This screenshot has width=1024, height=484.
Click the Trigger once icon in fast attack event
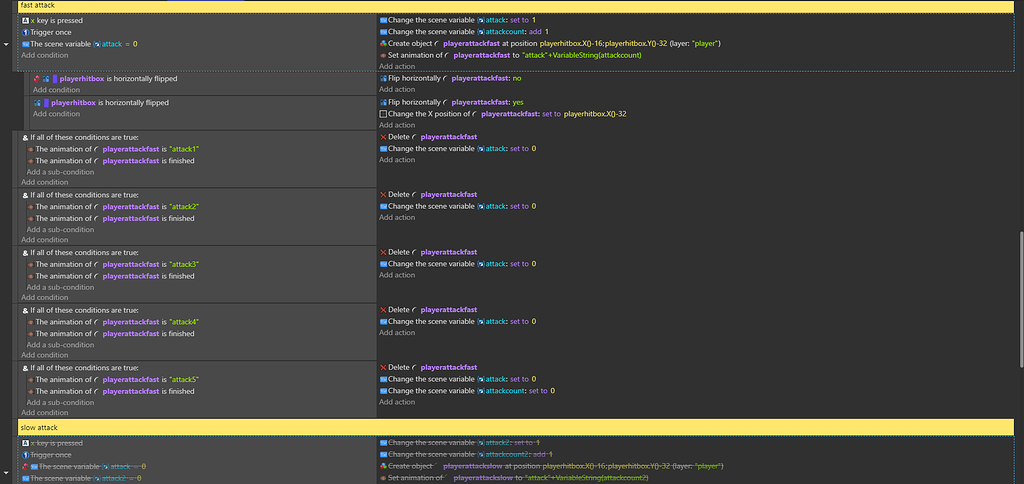(x=25, y=32)
